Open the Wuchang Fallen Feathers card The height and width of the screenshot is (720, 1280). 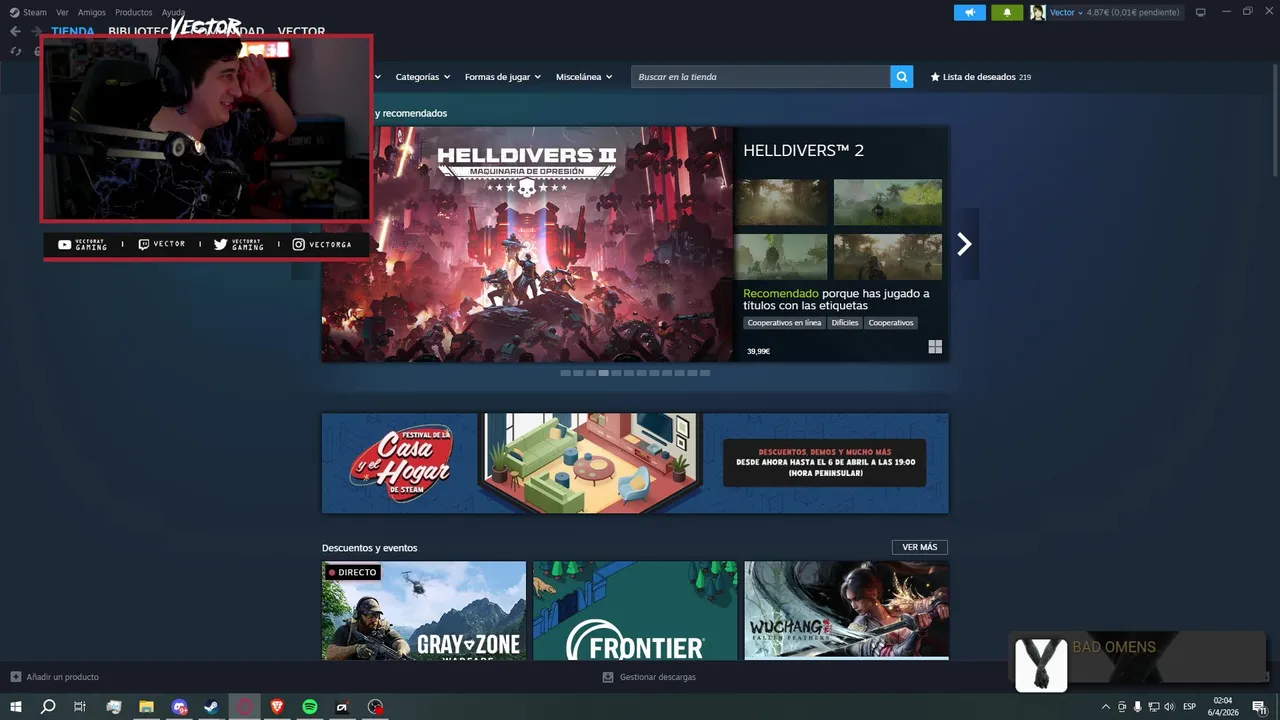tap(847, 611)
